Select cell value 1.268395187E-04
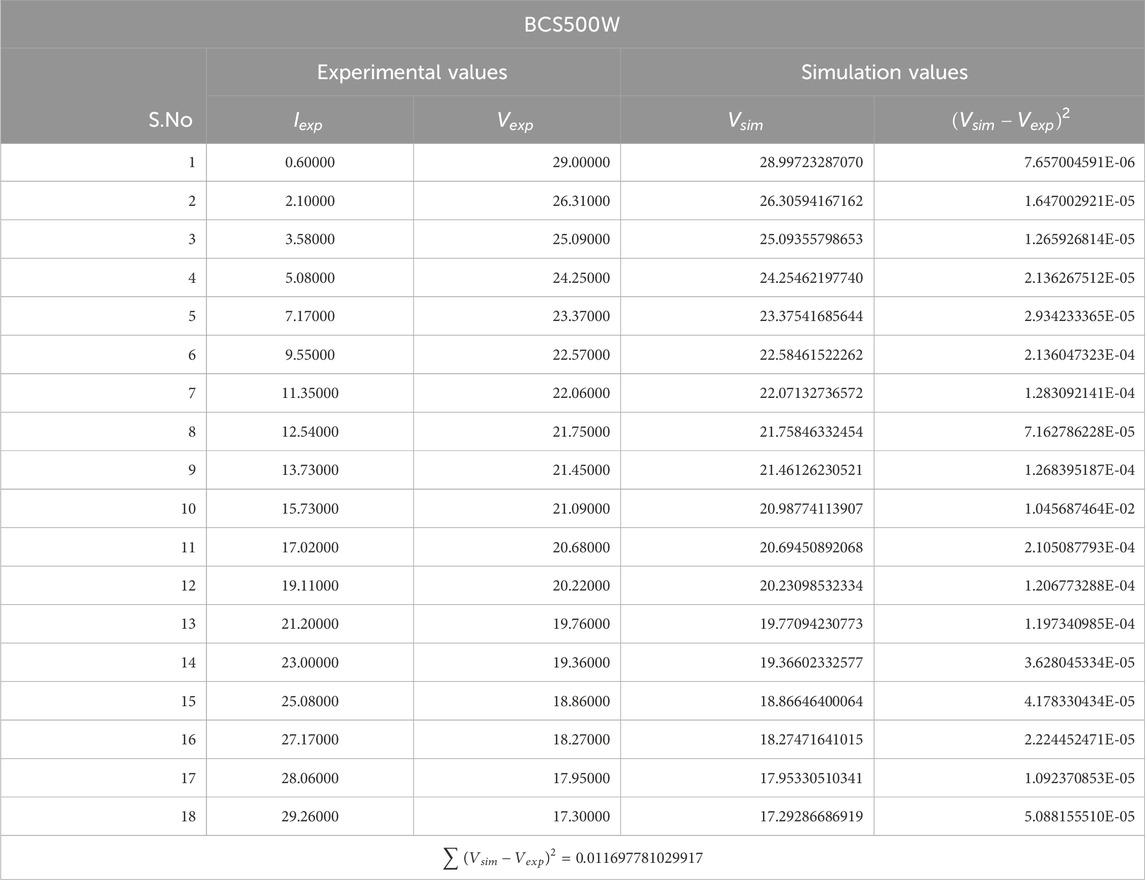The width and height of the screenshot is (1145, 880). [x=1079, y=470]
